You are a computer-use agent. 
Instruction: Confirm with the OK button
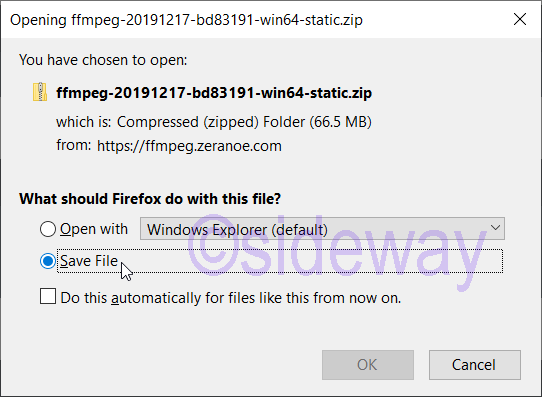click(x=368, y=365)
